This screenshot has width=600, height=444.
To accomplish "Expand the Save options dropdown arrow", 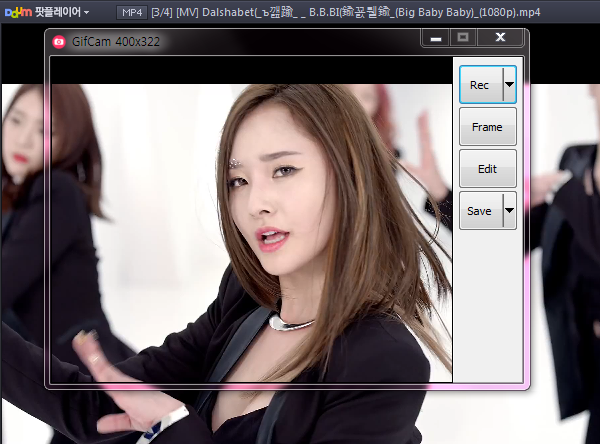I will (509, 211).
